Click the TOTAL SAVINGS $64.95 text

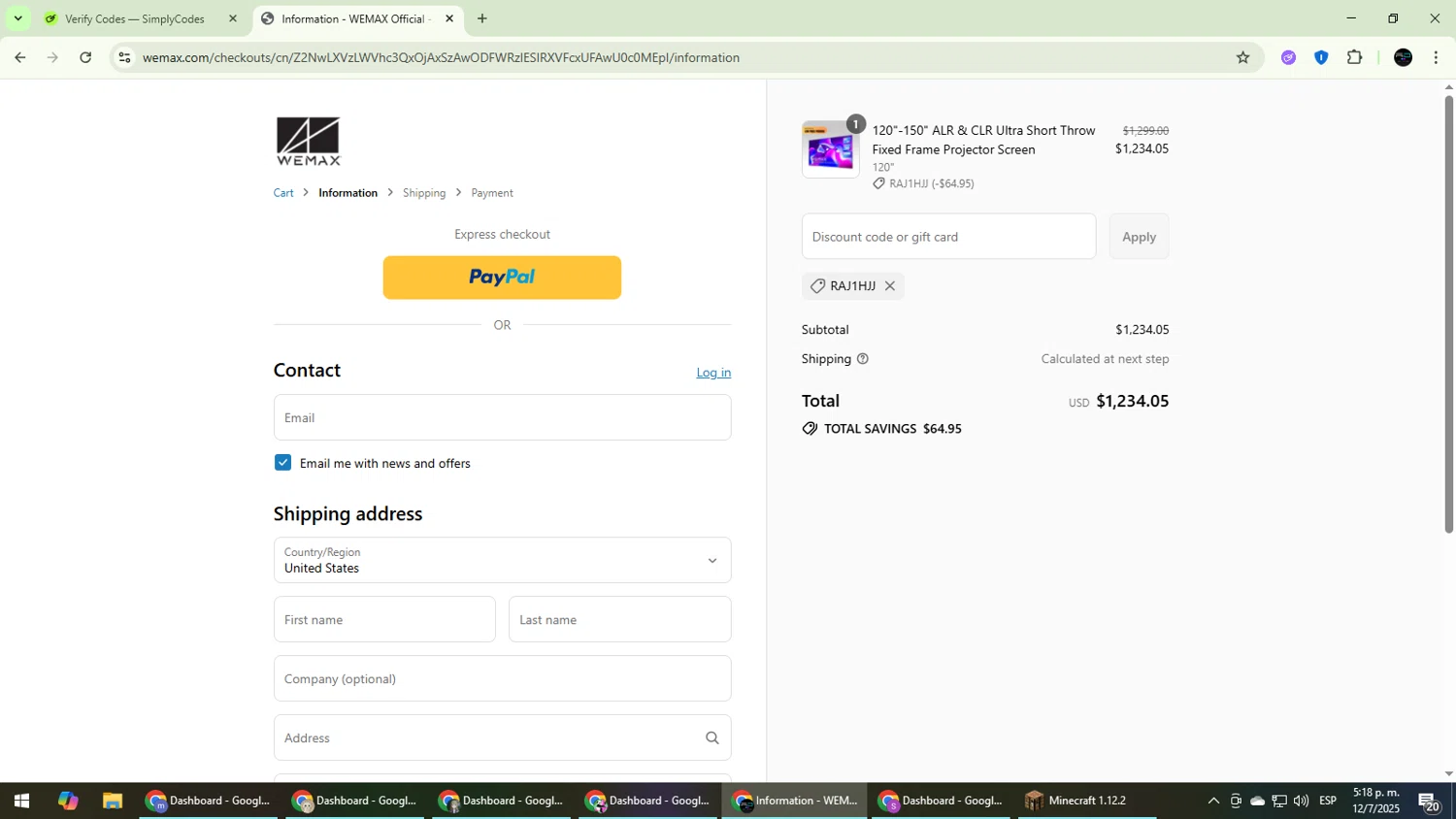892,429
